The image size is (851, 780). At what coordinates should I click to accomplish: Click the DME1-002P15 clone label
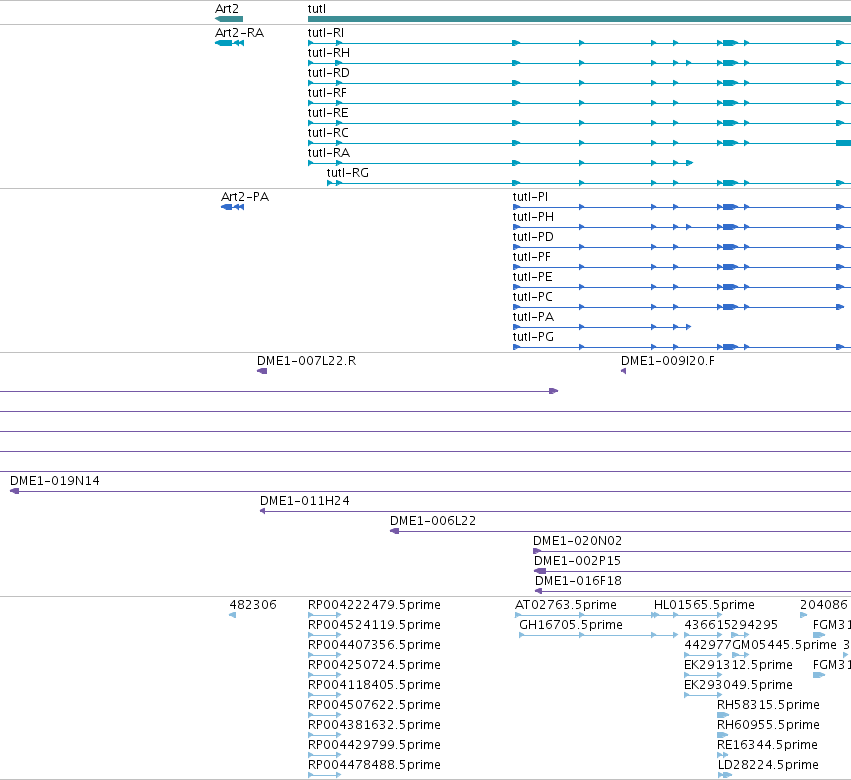pos(577,561)
